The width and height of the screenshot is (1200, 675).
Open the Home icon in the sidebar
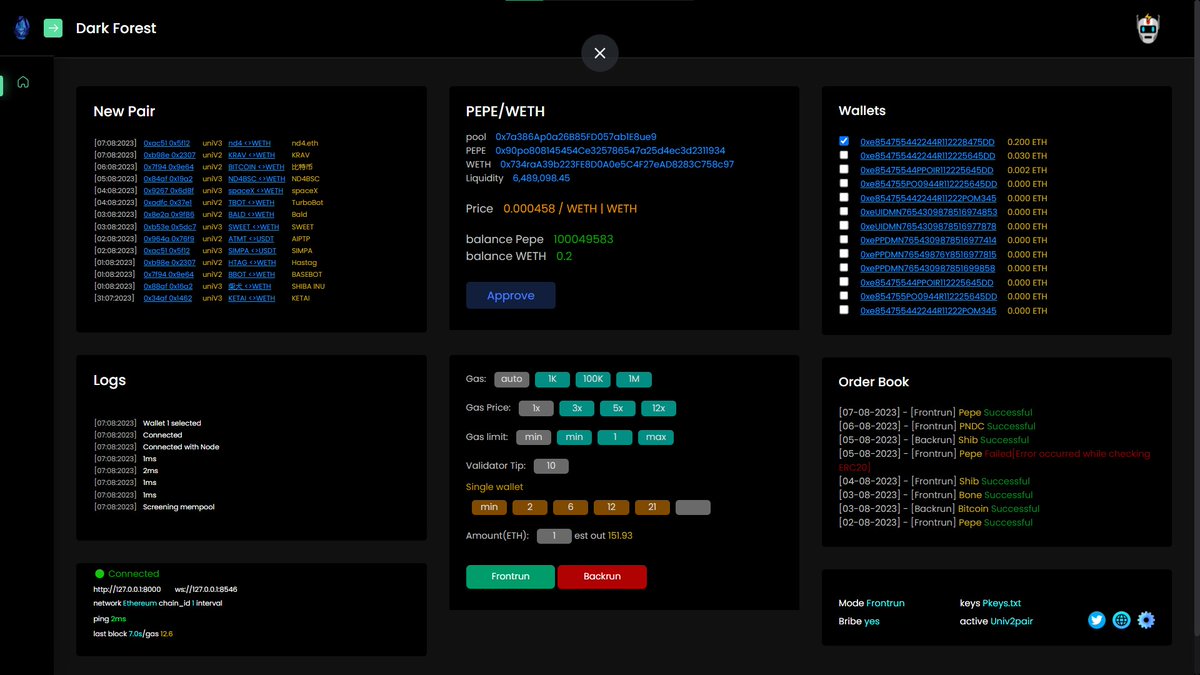pos(23,82)
